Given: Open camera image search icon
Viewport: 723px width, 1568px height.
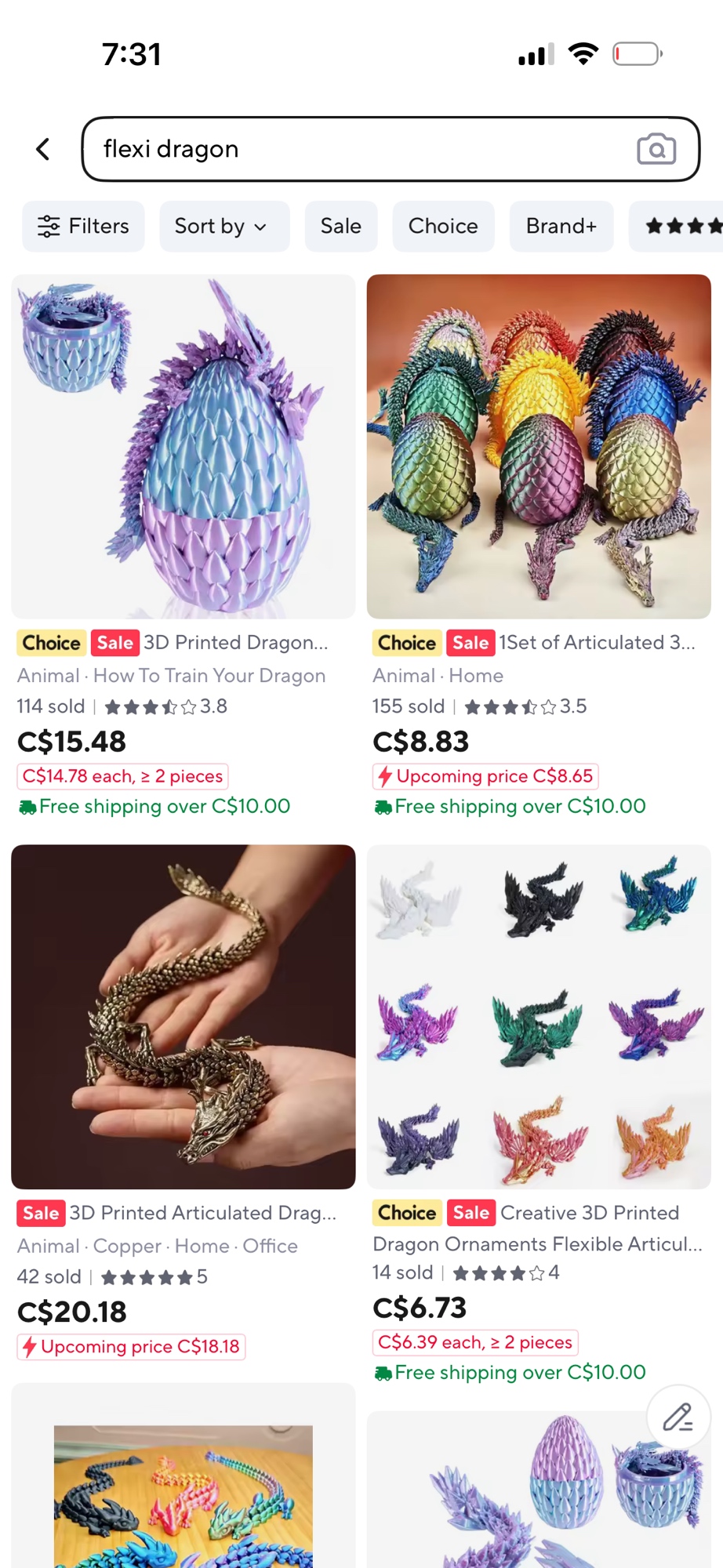Looking at the screenshot, I should pos(656,149).
